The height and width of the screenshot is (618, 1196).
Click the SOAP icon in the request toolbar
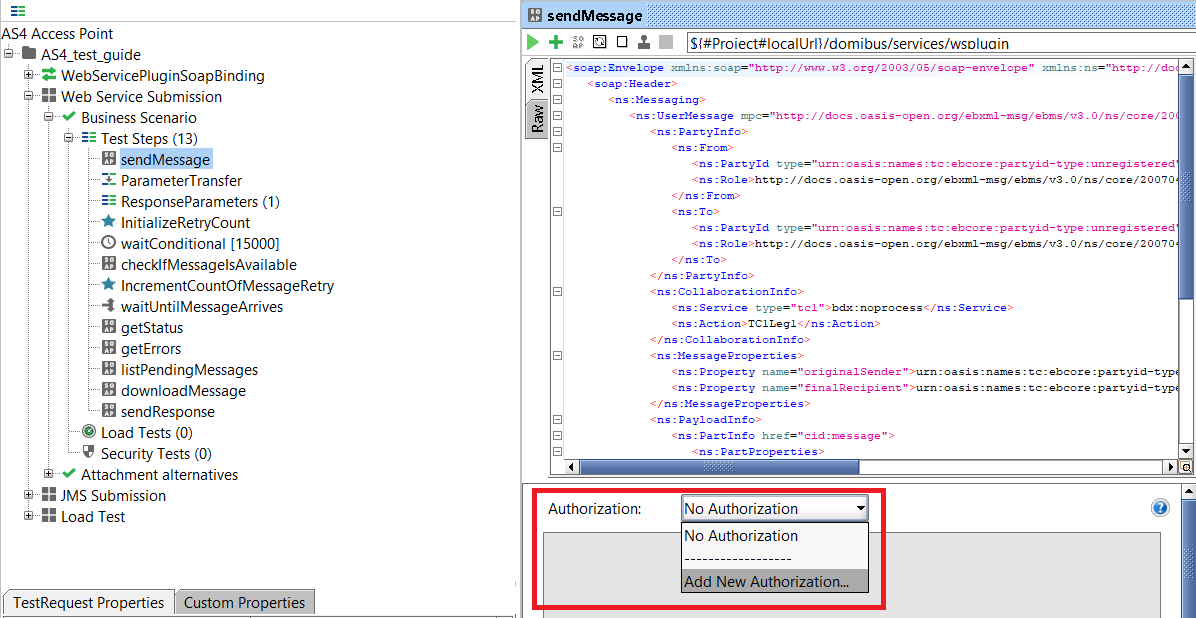(577, 42)
